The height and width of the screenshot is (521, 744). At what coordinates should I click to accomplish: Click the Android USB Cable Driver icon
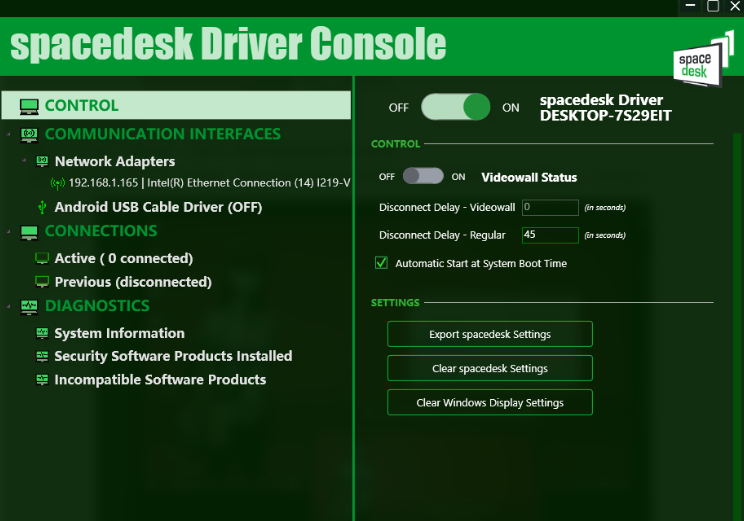click(x=42, y=208)
